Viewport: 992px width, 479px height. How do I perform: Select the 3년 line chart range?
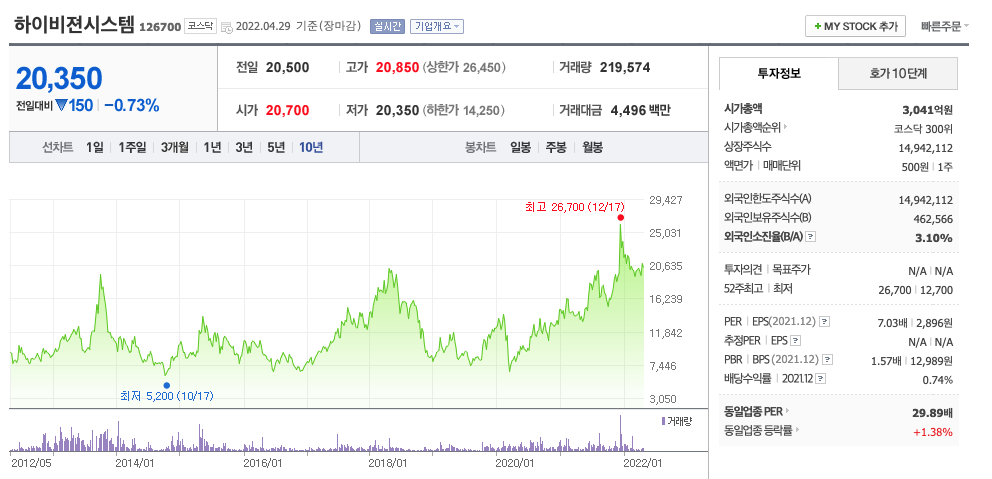click(244, 148)
